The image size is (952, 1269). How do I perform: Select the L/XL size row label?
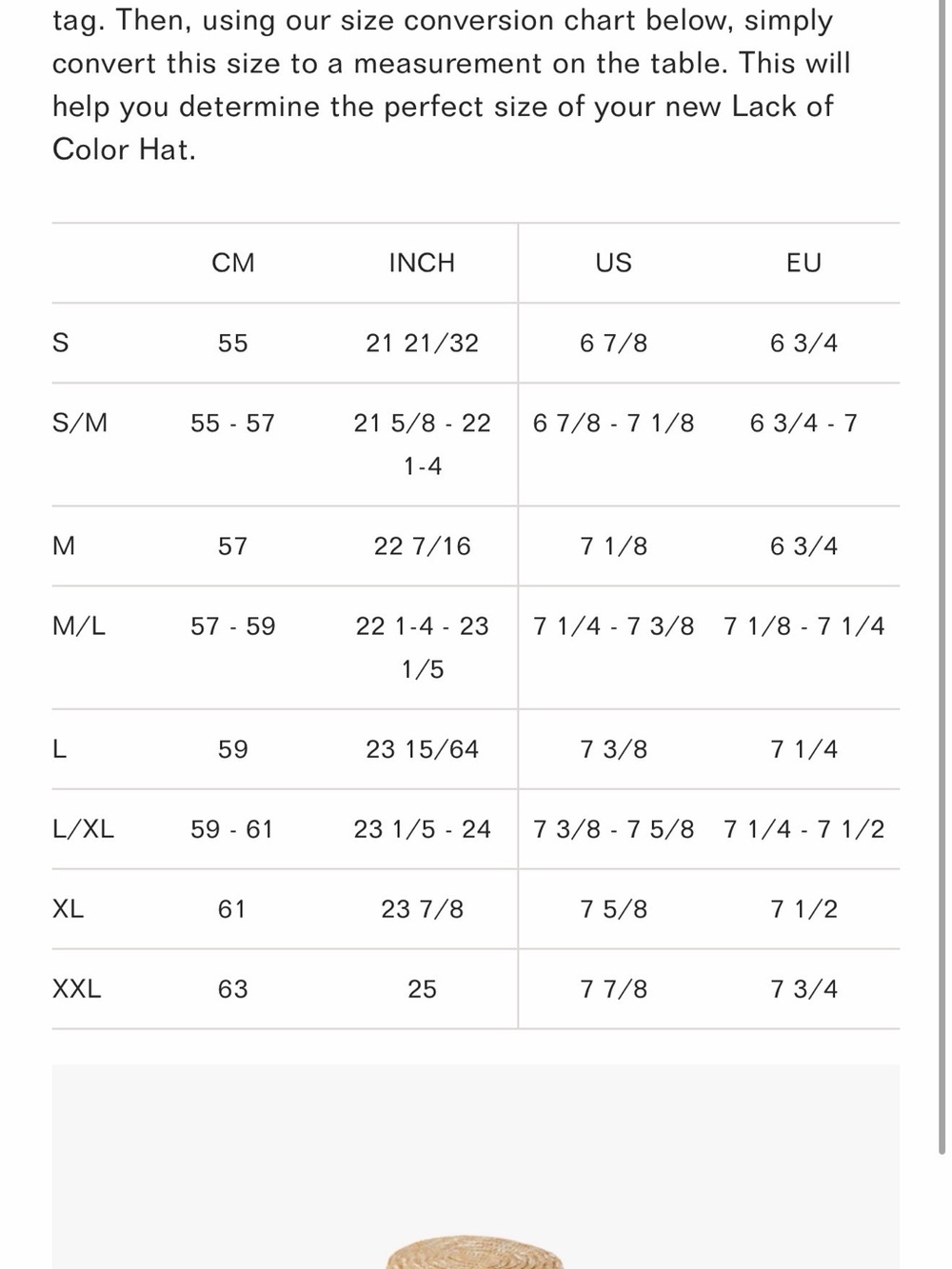coord(83,829)
